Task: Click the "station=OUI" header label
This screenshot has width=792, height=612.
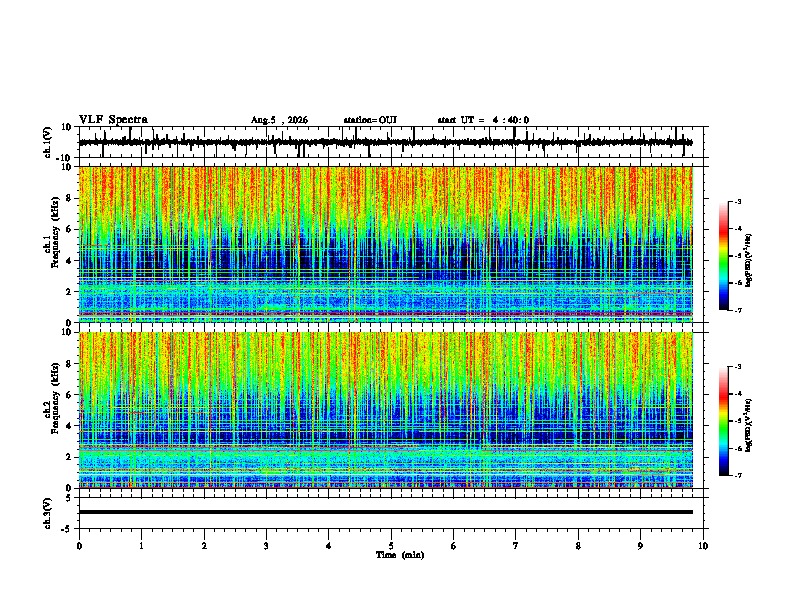Action: pyautogui.click(x=370, y=120)
